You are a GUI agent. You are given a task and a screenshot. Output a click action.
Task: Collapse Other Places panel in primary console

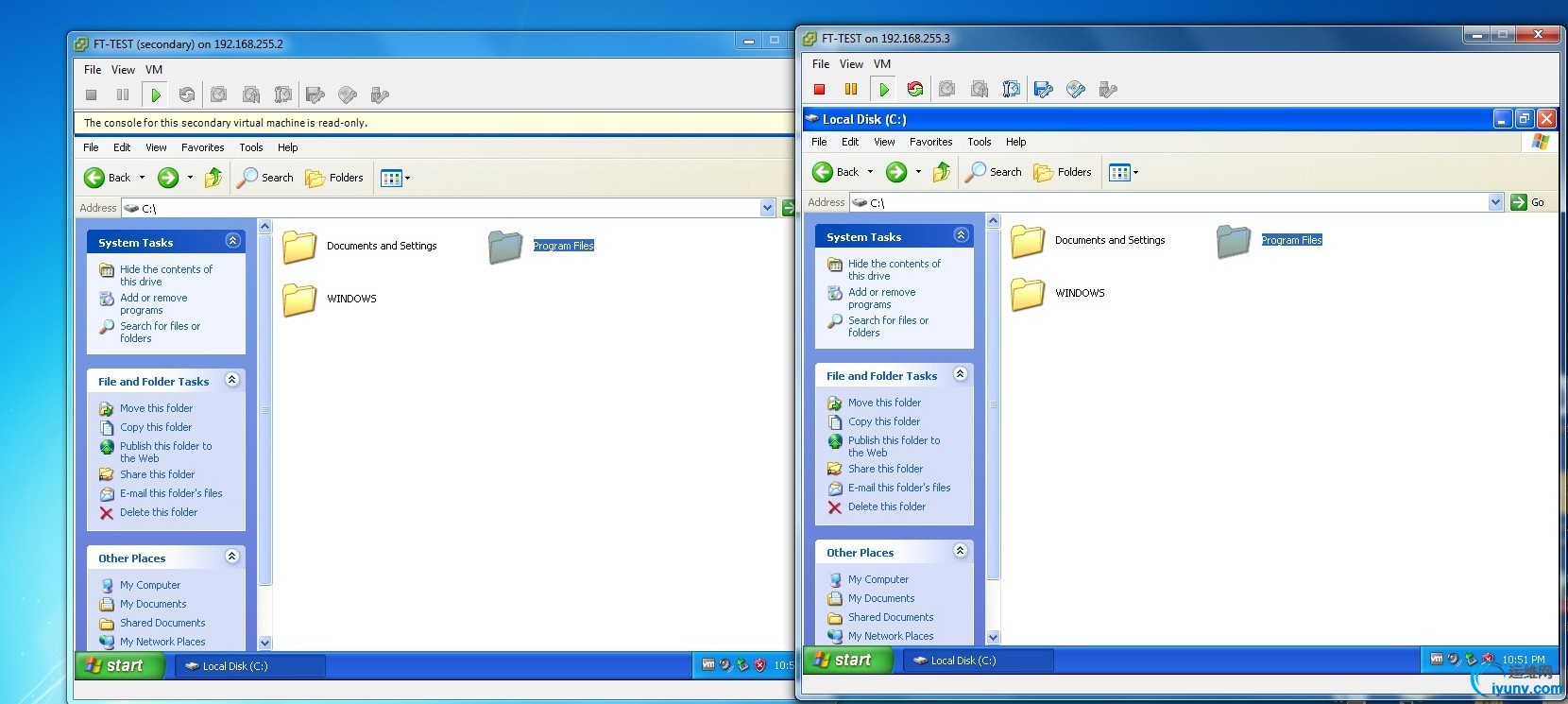click(x=961, y=551)
